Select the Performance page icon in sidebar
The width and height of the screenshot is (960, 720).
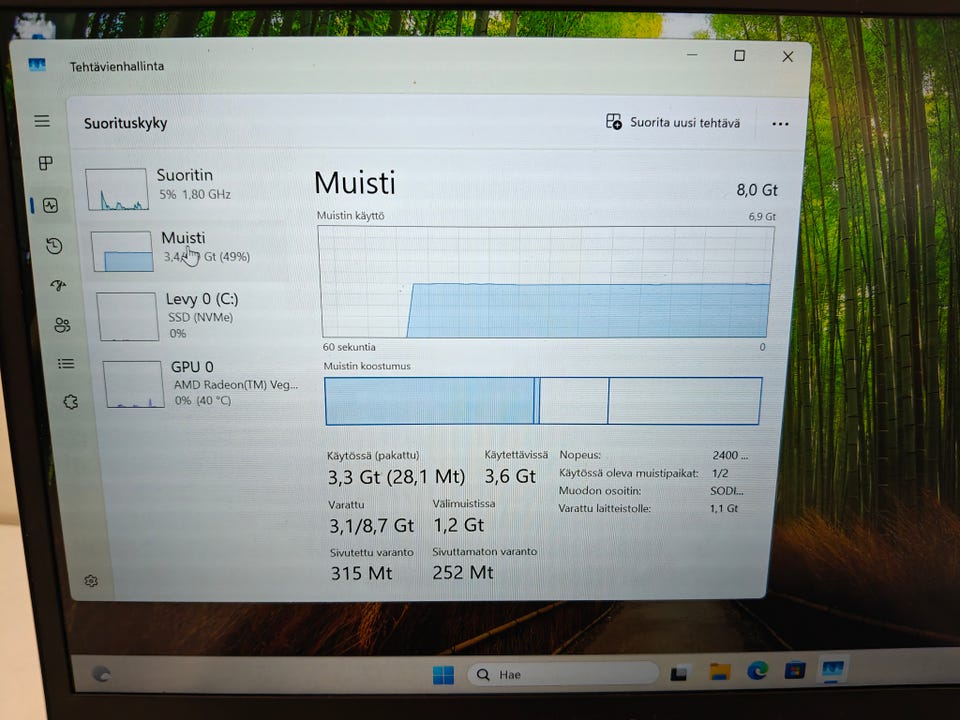click(51, 205)
